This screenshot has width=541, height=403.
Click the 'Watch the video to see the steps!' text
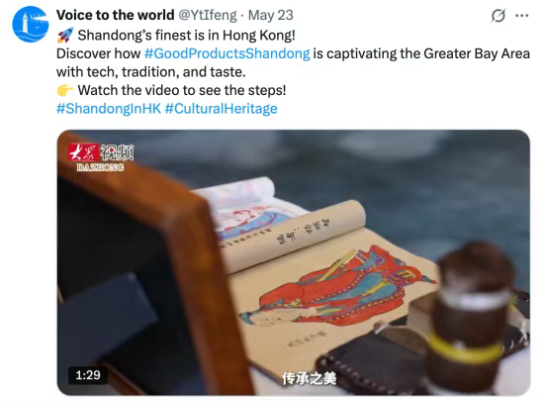coord(182,90)
